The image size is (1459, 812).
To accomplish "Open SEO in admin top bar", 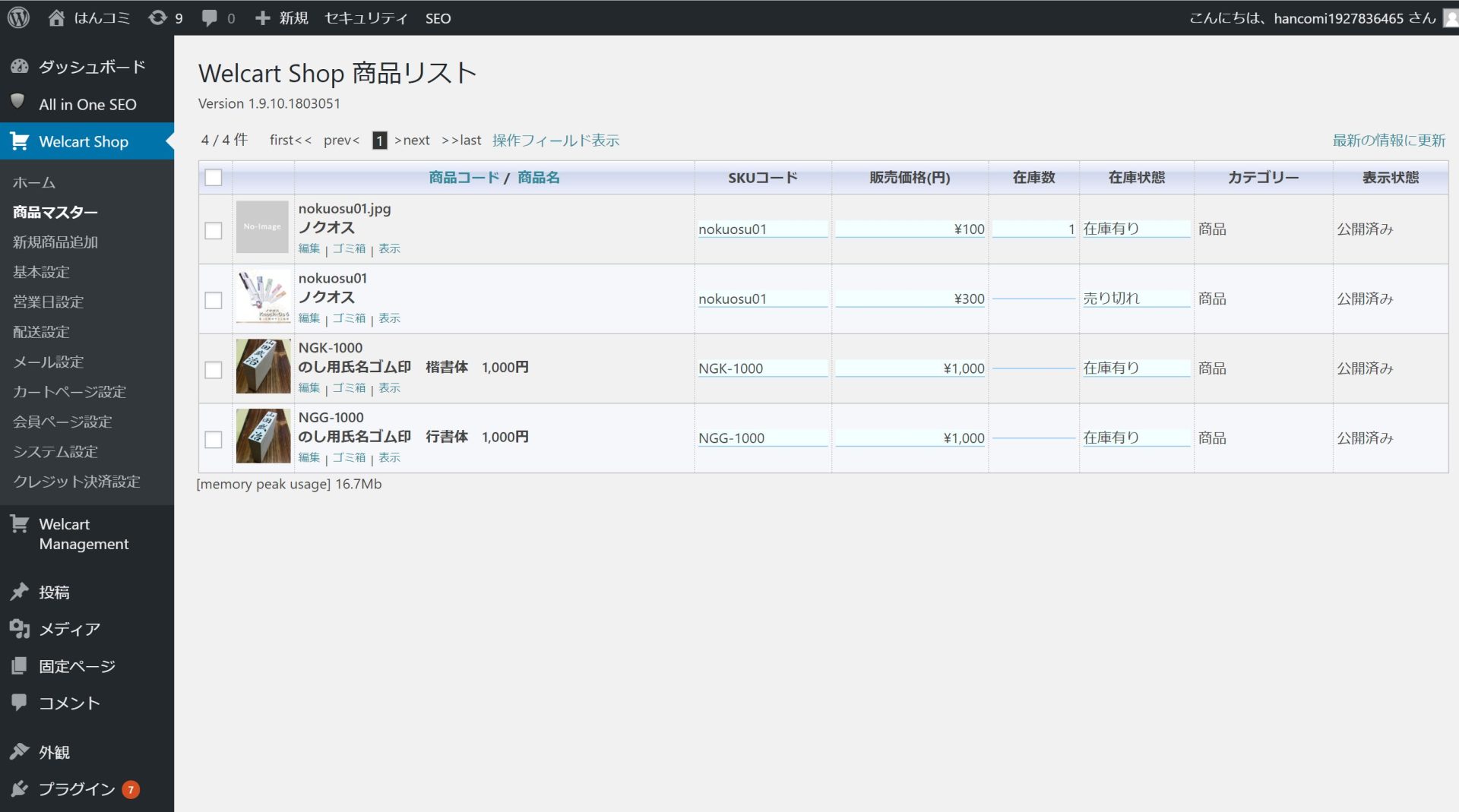I will (x=438, y=18).
